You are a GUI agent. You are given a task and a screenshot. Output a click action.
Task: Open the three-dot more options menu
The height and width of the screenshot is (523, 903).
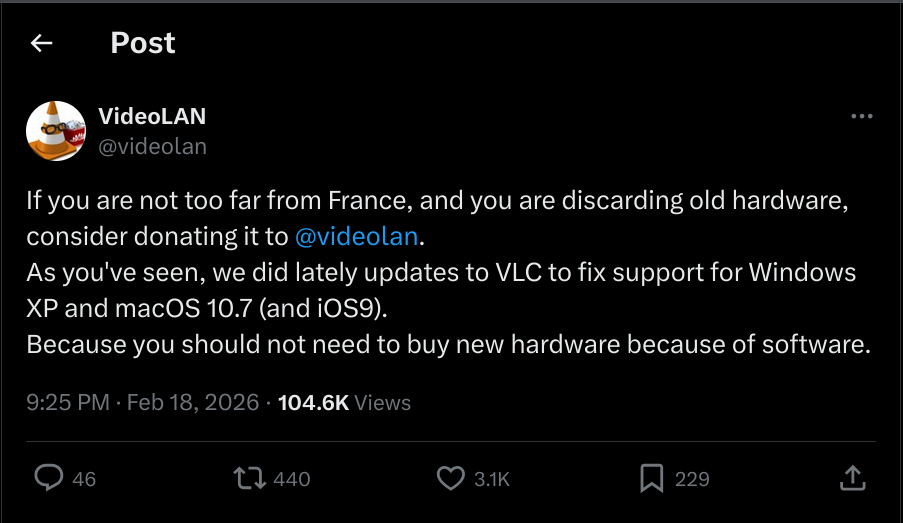(862, 116)
